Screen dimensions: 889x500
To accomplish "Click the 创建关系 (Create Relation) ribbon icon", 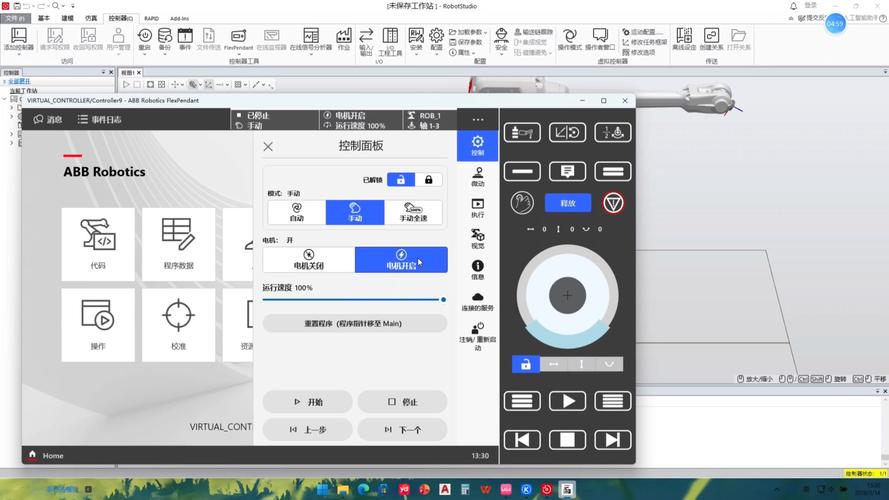I will tap(711, 39).
